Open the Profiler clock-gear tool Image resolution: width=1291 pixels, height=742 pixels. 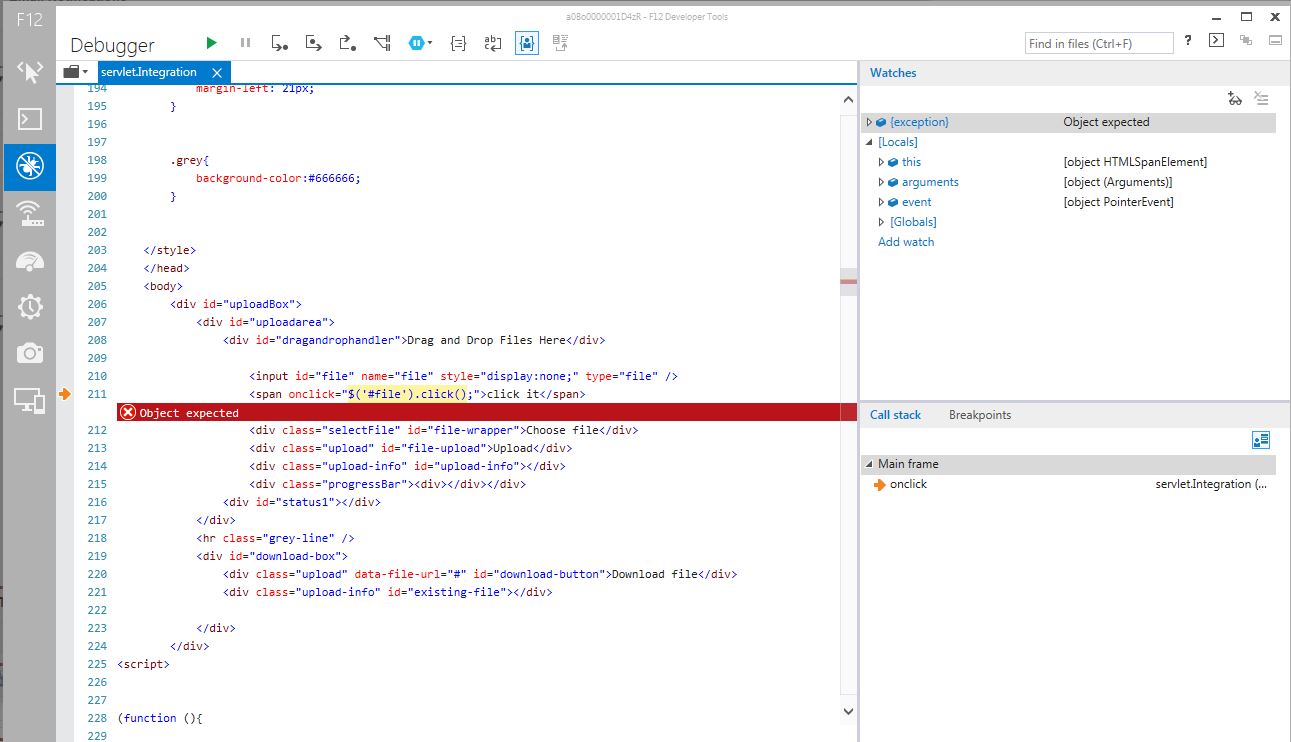click(x=29, y=307)
